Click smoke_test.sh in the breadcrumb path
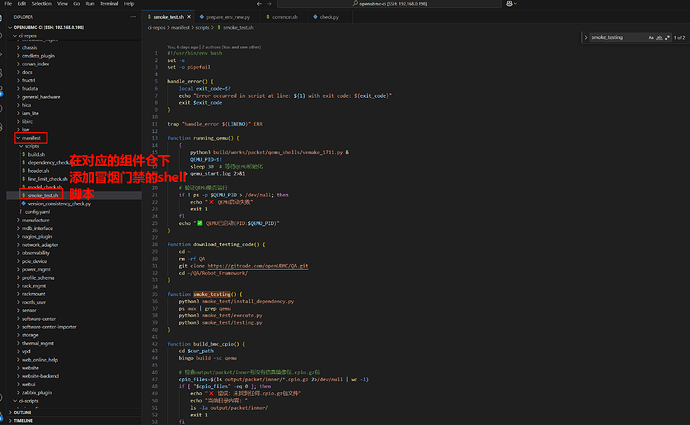The image size is (690, 425). tap(238, 27)
